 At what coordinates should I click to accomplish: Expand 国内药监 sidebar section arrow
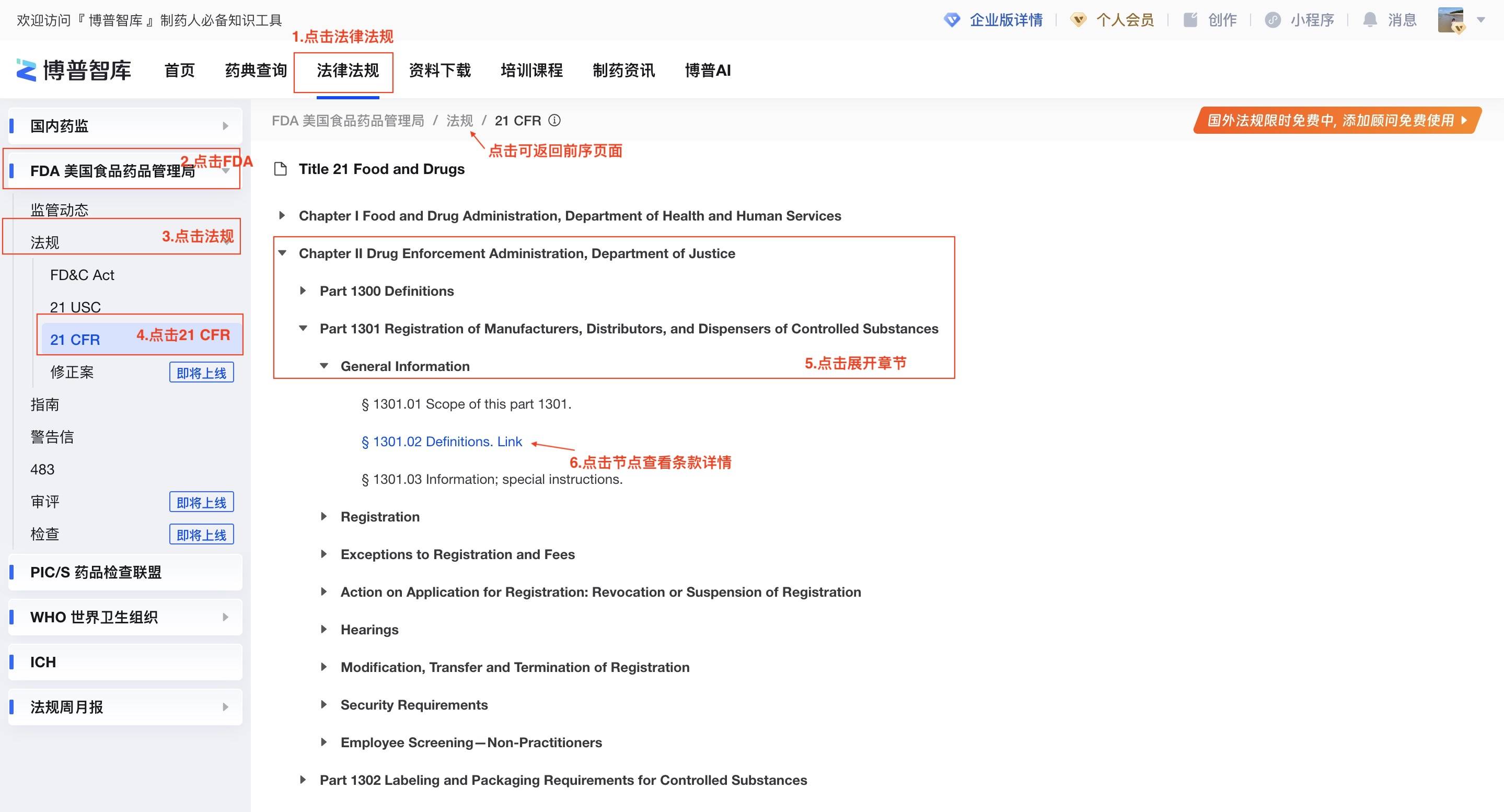tap(225, 126)
